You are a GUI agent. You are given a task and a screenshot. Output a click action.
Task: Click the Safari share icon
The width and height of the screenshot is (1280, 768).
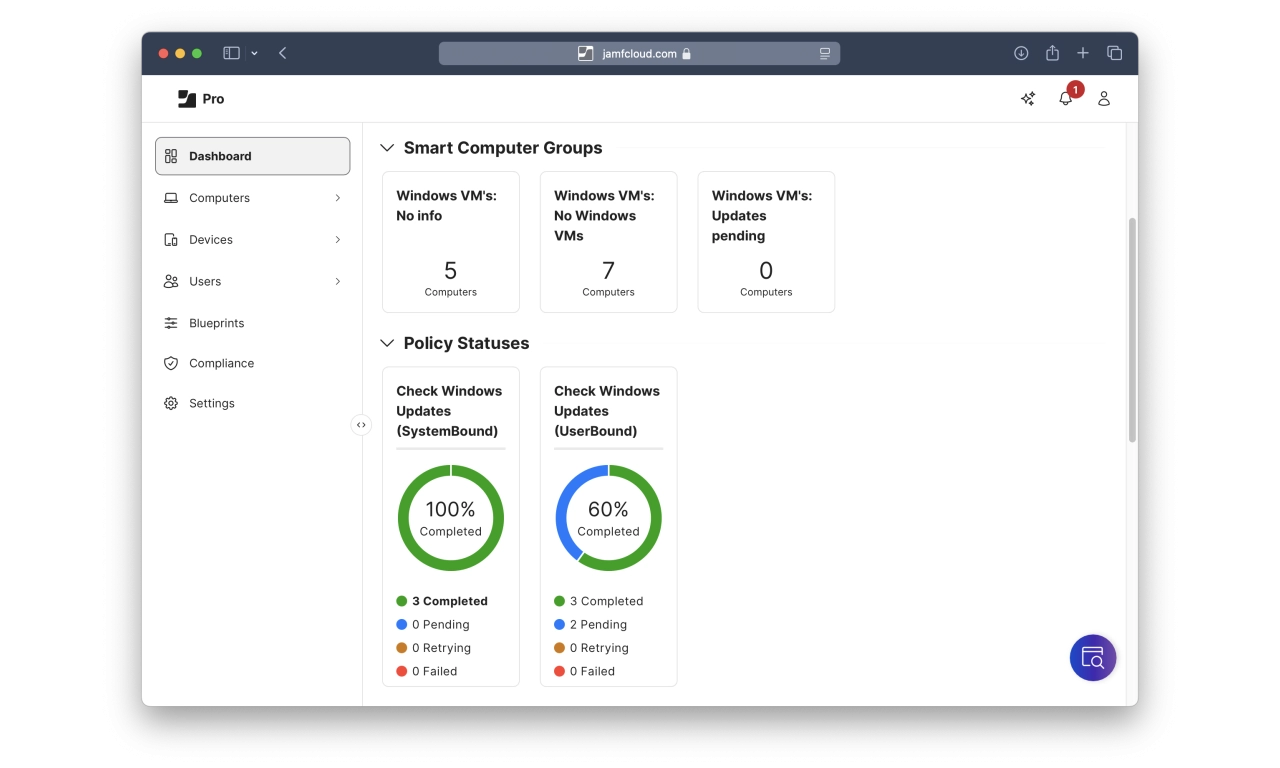[x=1052, y=53]
